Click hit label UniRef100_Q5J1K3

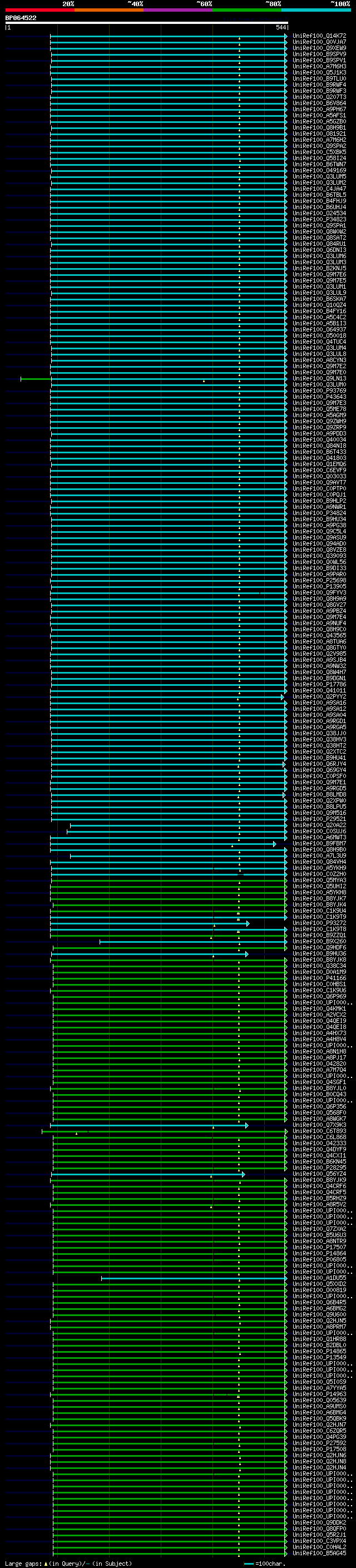click(x=319, y=72)
